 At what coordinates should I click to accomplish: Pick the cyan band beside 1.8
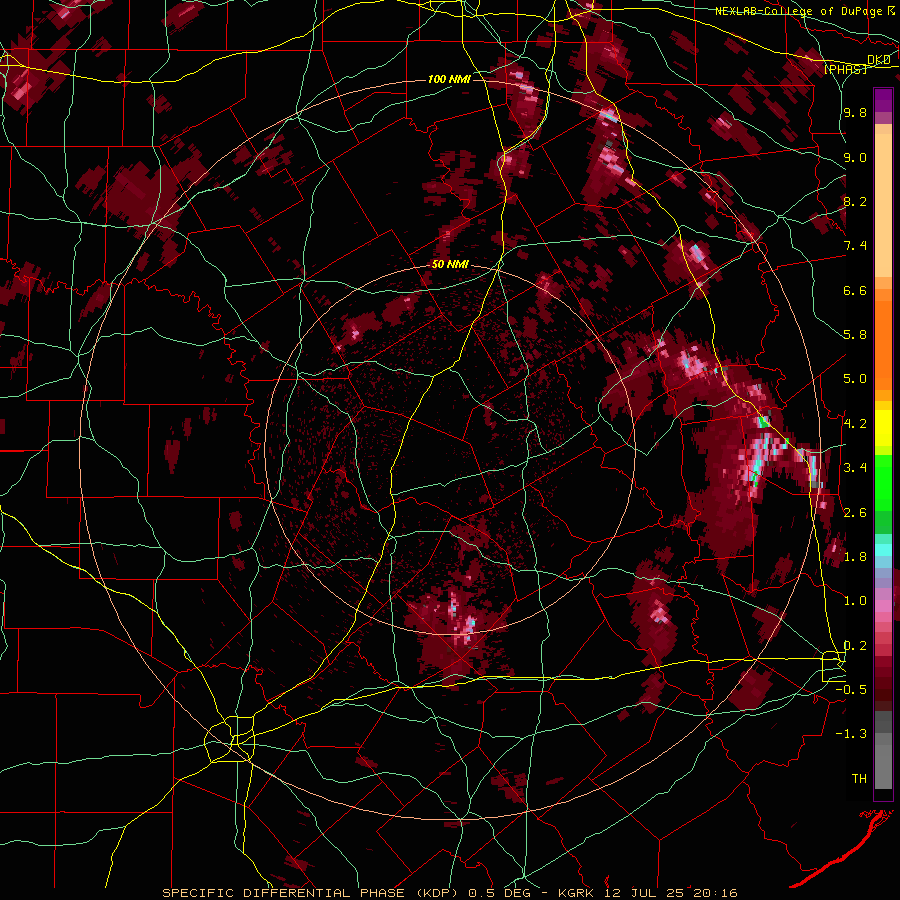[x=883, y=549]
